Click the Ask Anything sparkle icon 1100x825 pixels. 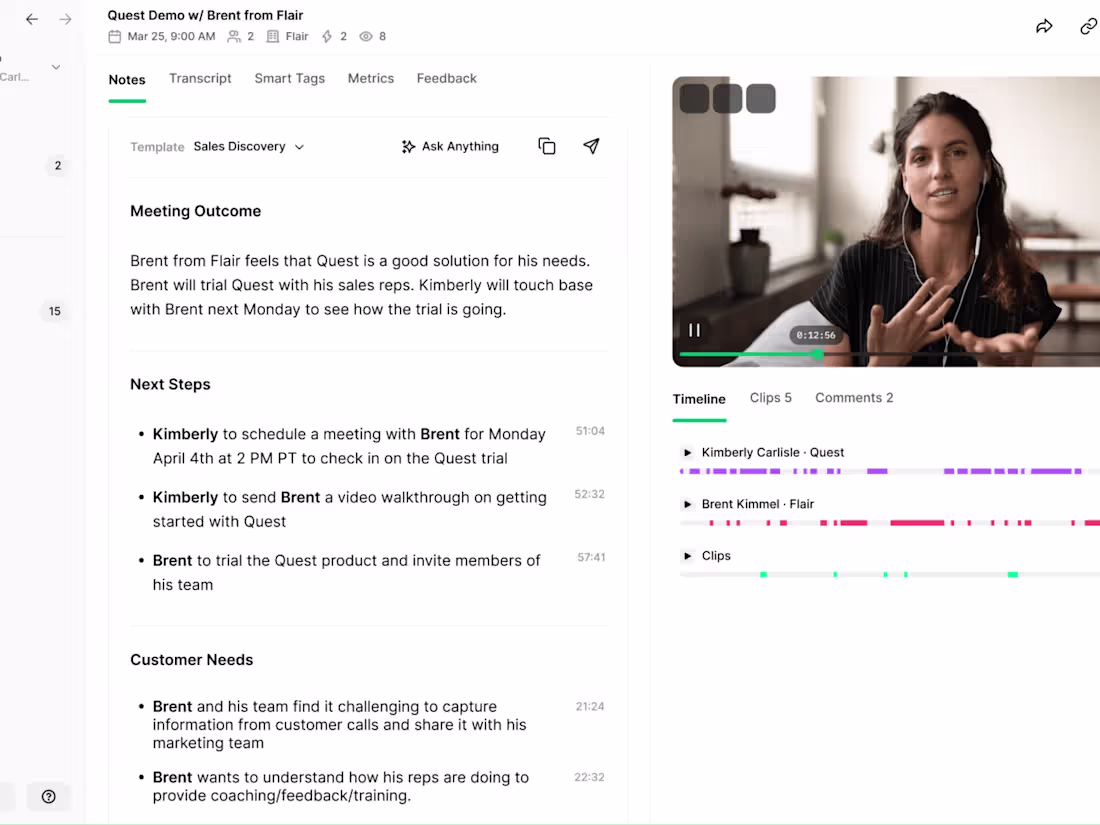pos(408,146)
